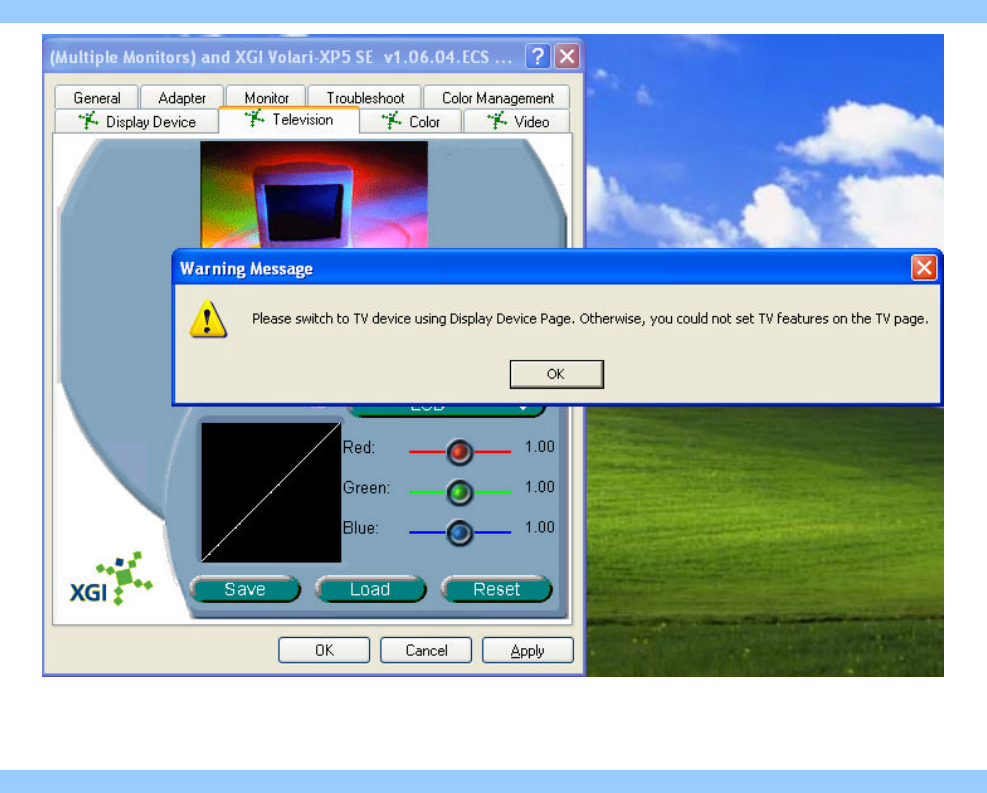Click the Apply button

(527, 650)
